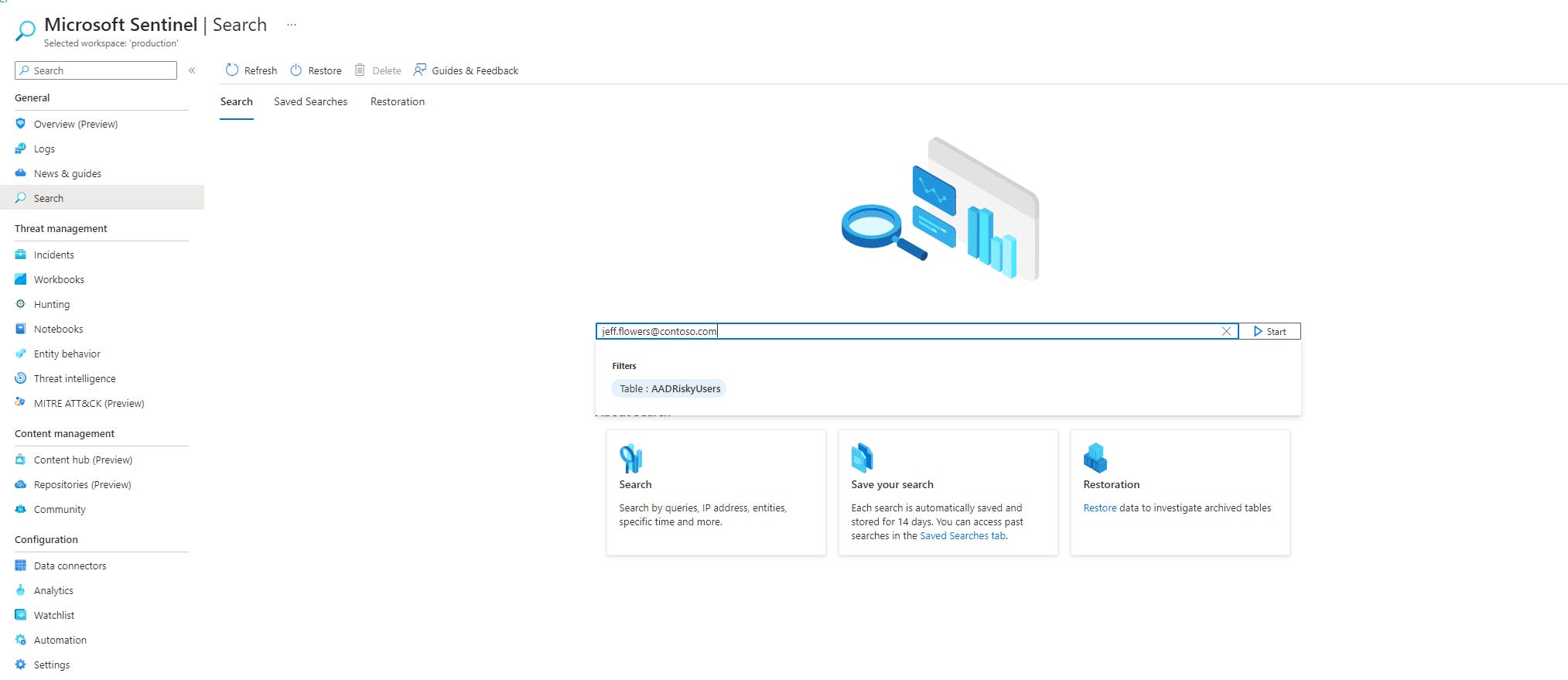The image size is (1568, 680).
Task: Follow the Restore link in Restoration card
Action: 1100,508
